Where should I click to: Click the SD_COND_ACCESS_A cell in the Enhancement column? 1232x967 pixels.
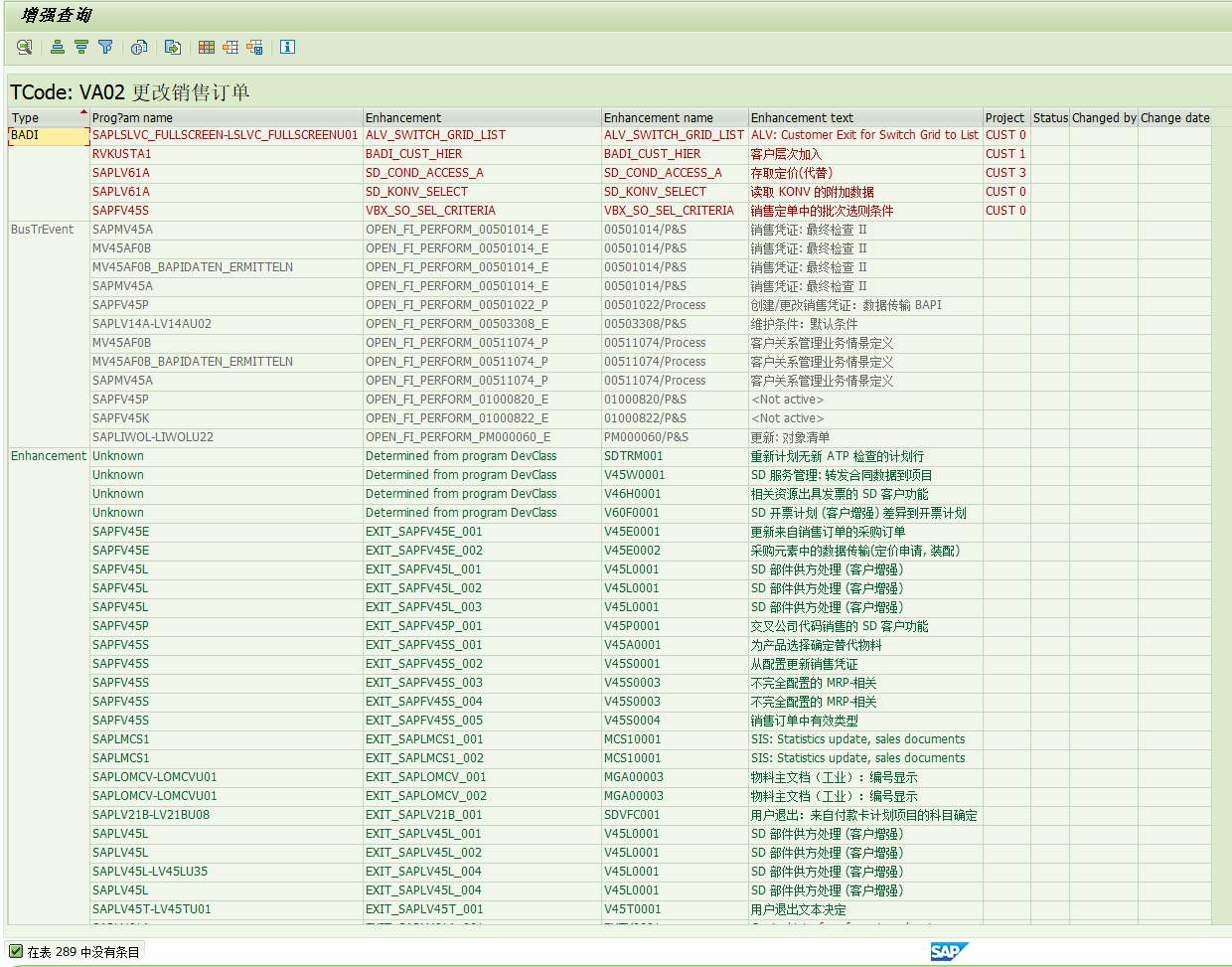[x=482, y=173]
